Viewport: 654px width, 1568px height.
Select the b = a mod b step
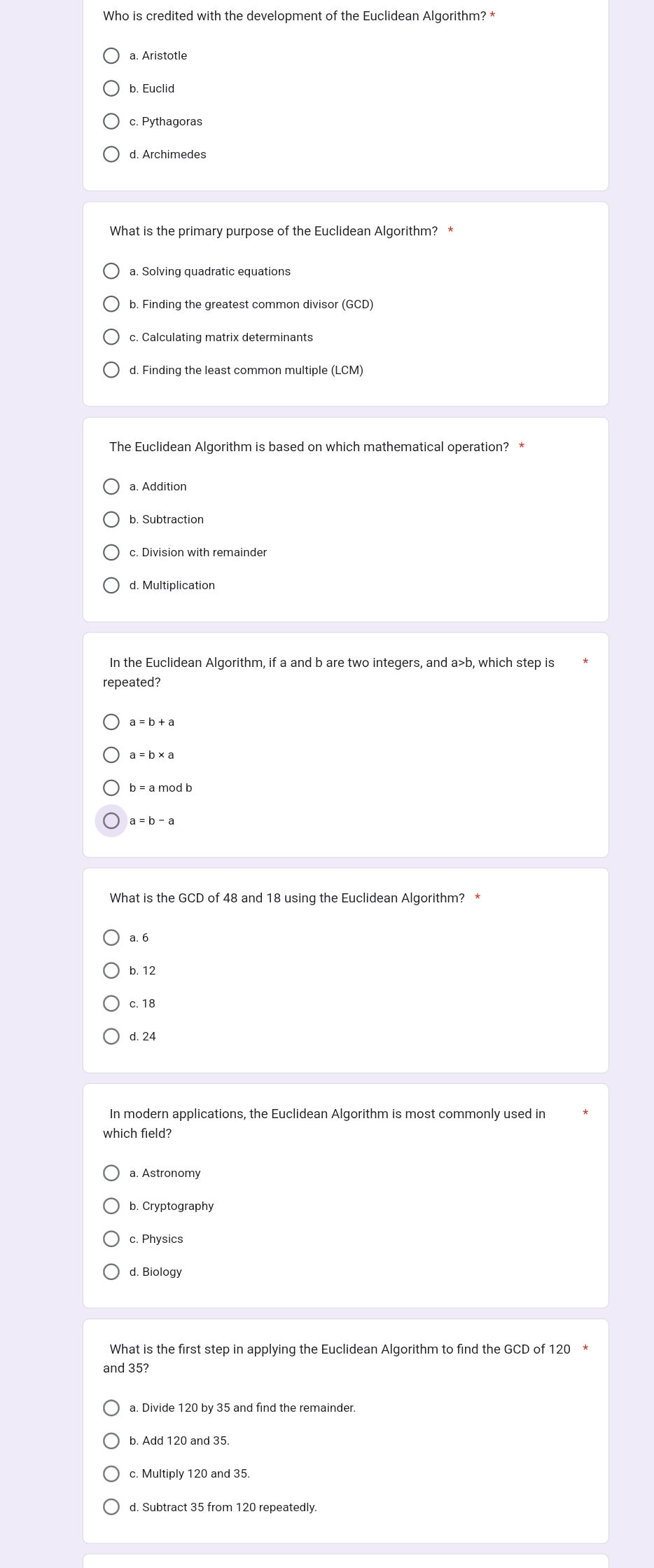pyautogui.click(x=111, y=788)
